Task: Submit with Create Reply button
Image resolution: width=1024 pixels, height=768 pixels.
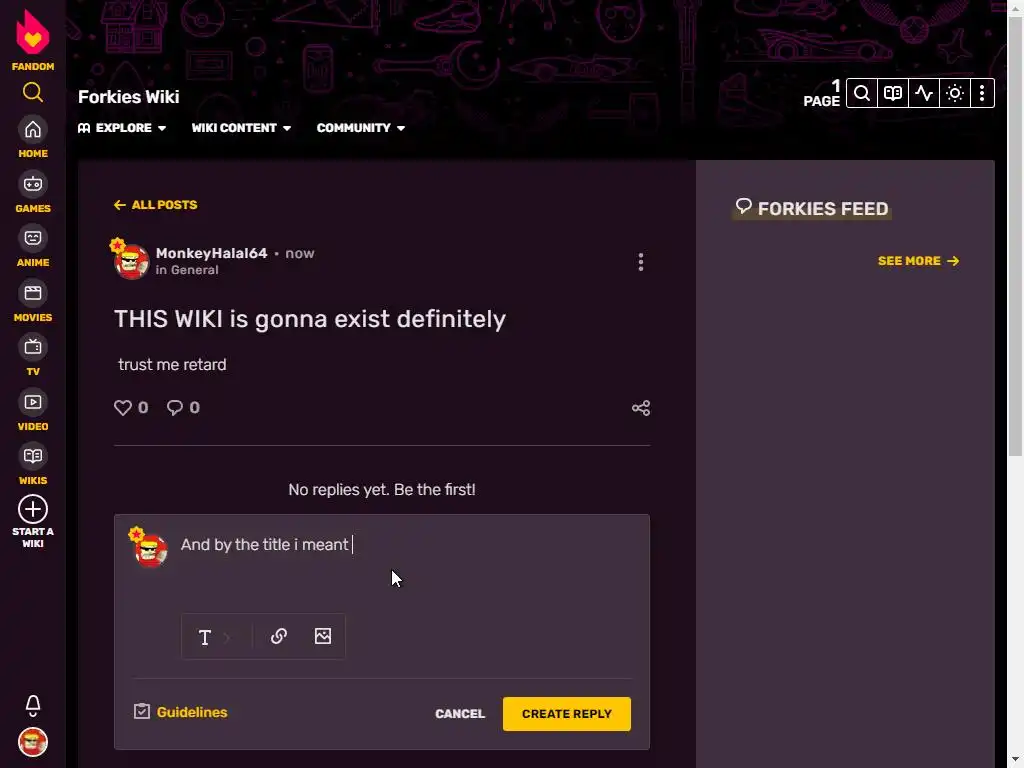Action: [567, 714]
